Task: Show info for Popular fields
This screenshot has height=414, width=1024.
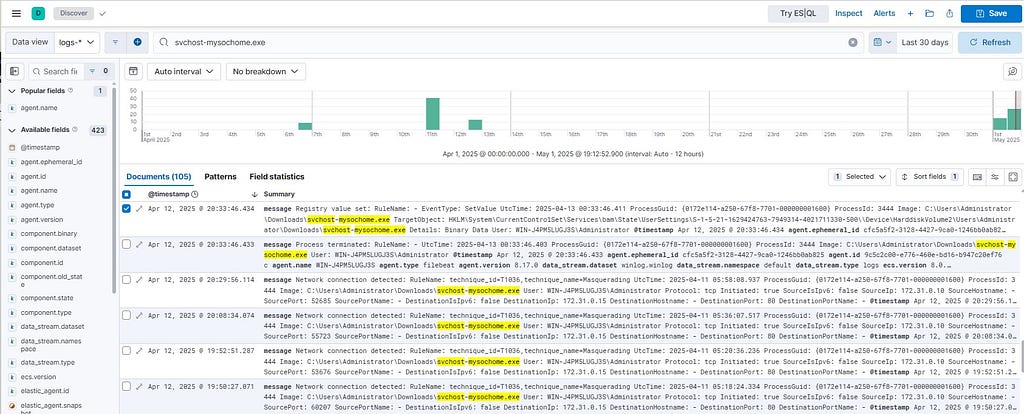Action: point(71,91)
